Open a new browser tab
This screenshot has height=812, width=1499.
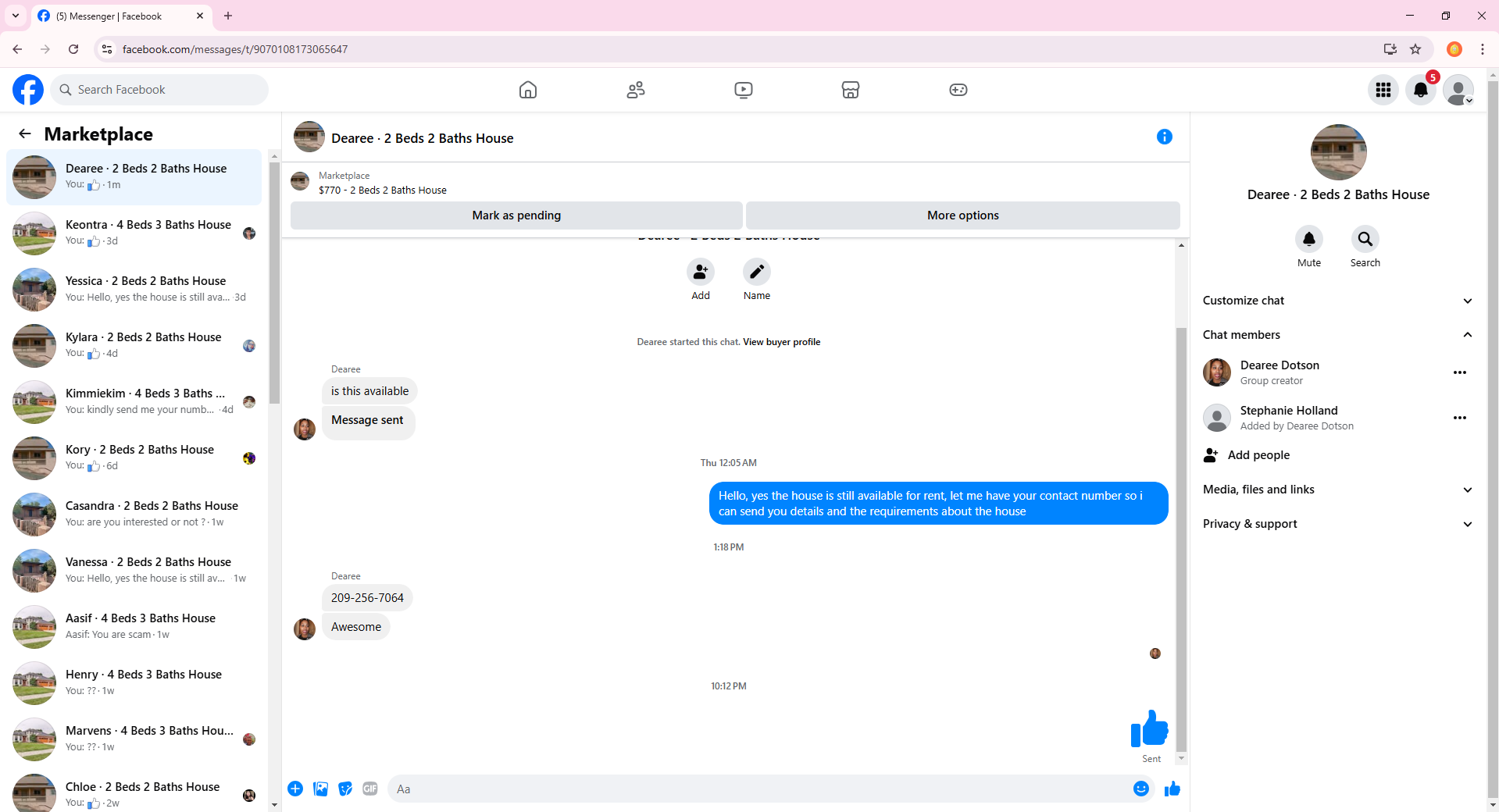228,16
